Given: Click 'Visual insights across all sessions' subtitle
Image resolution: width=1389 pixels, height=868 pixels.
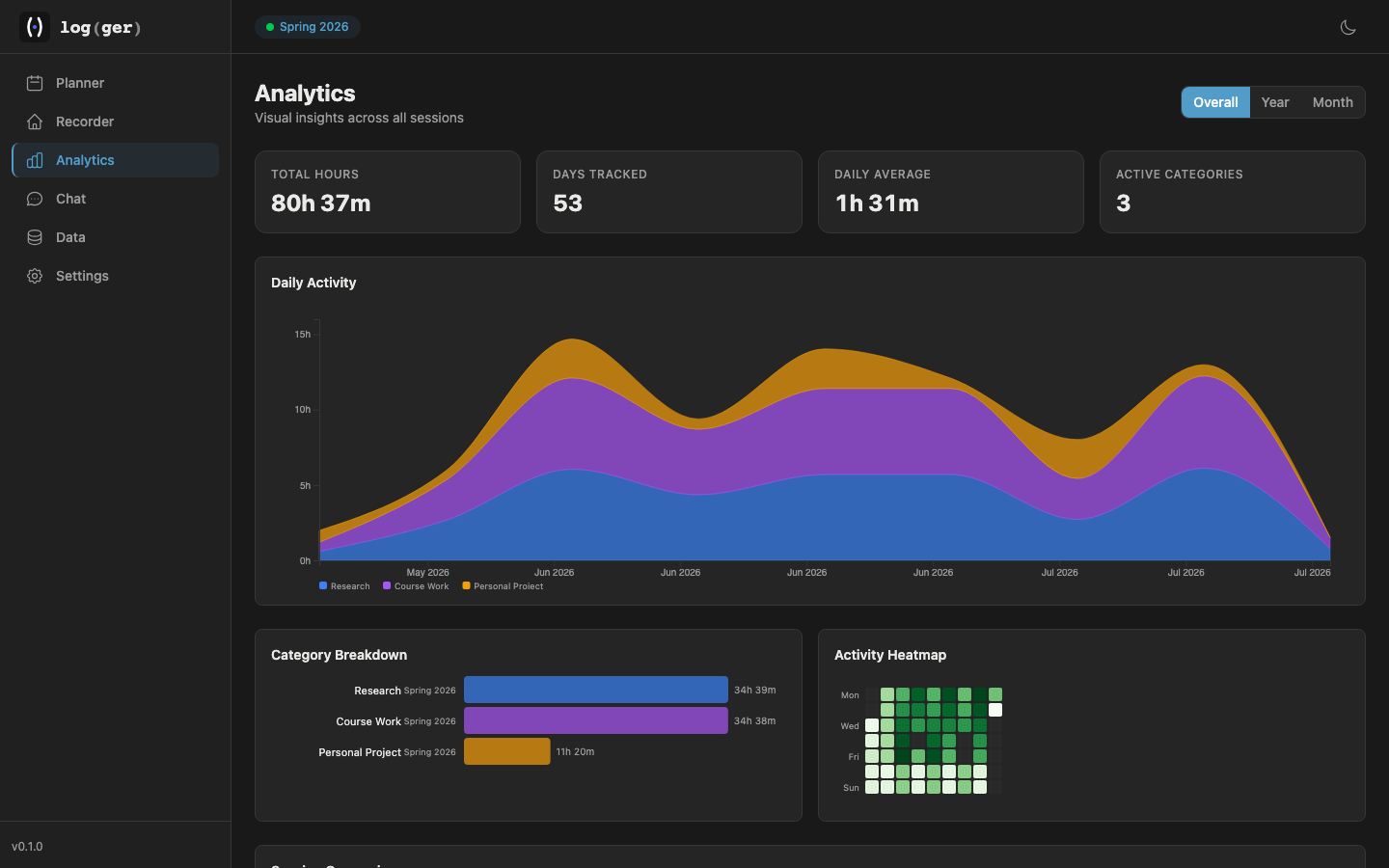Looking at the screenshot, I should click(x=359, y=118).
